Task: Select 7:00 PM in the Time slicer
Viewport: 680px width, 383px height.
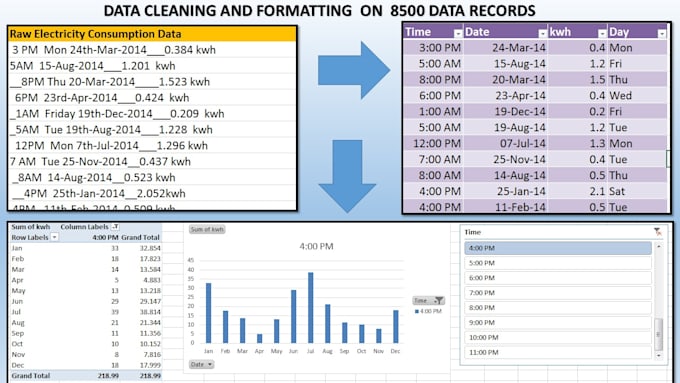Action: tap(558, 293)
